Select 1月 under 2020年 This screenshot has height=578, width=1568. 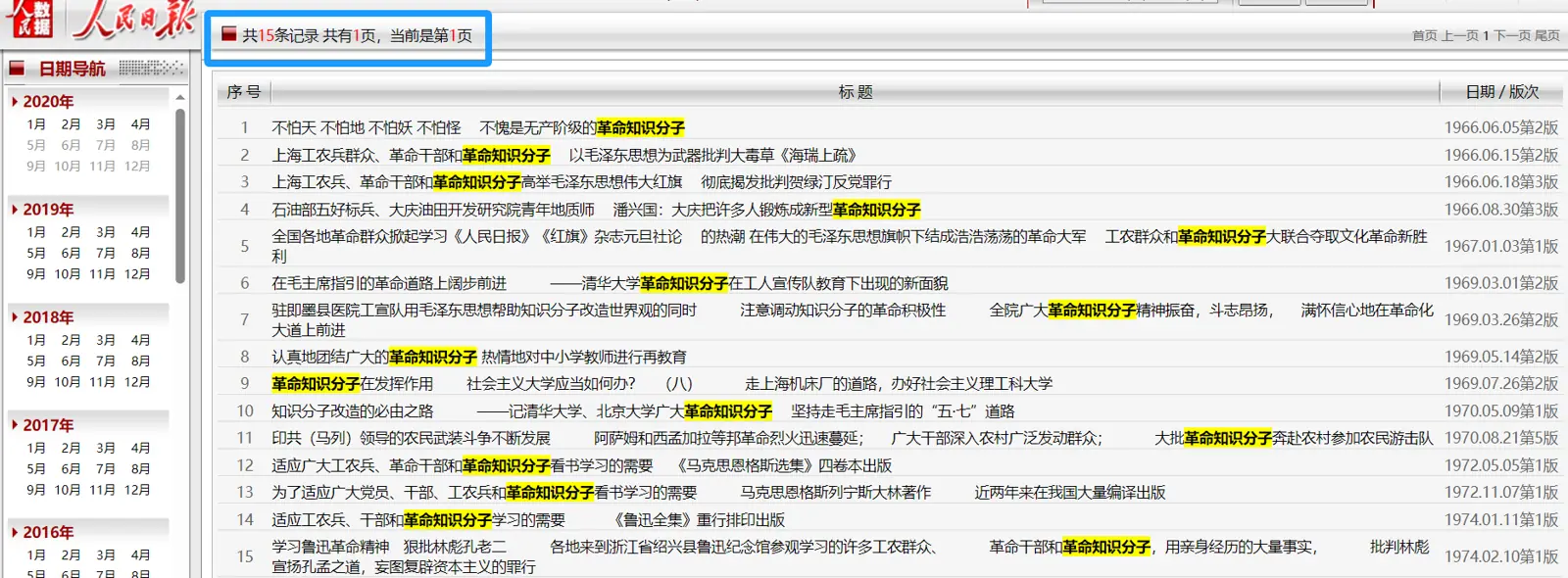36,124
